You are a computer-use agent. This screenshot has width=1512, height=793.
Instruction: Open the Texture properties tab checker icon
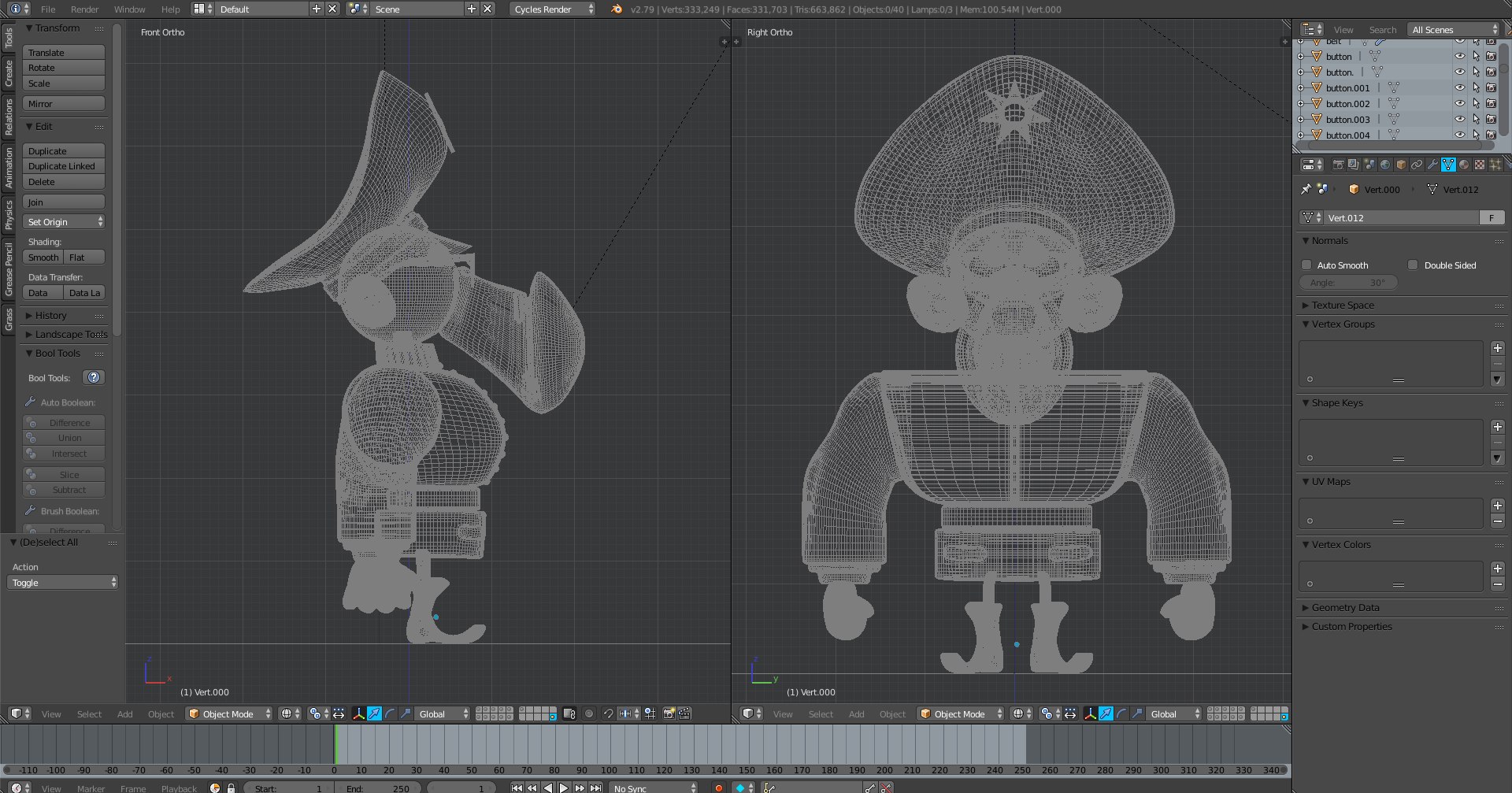click(x=1480, y=165)
